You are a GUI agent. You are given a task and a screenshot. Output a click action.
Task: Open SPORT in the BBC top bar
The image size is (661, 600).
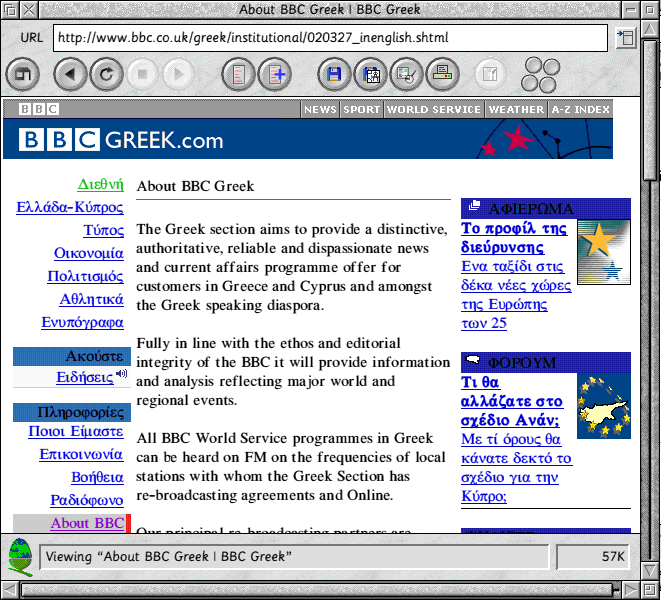[x=361, y=109]
